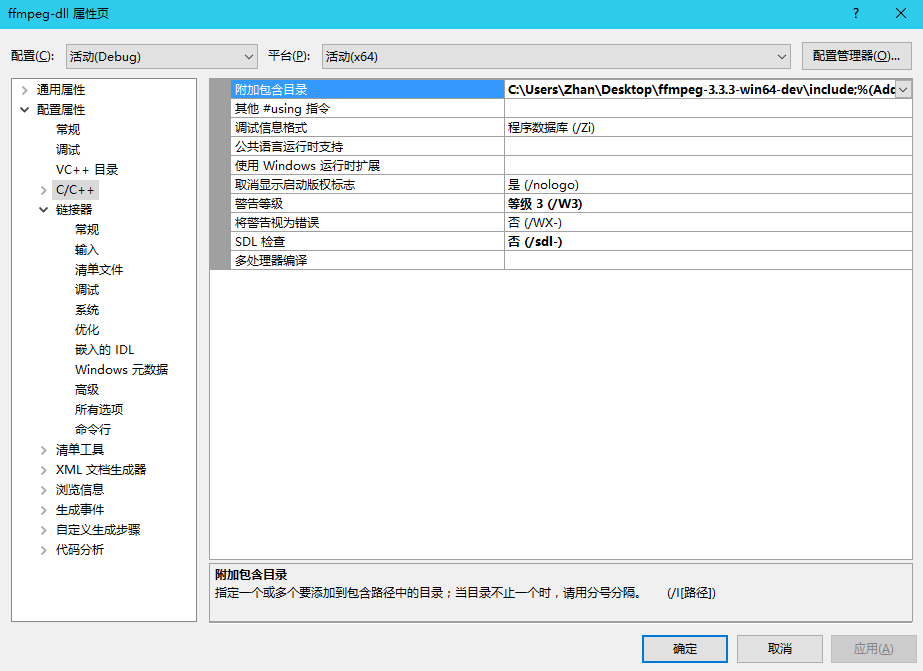
Task: Select 高级 under 链接器
Action: (x=87, y=390)
